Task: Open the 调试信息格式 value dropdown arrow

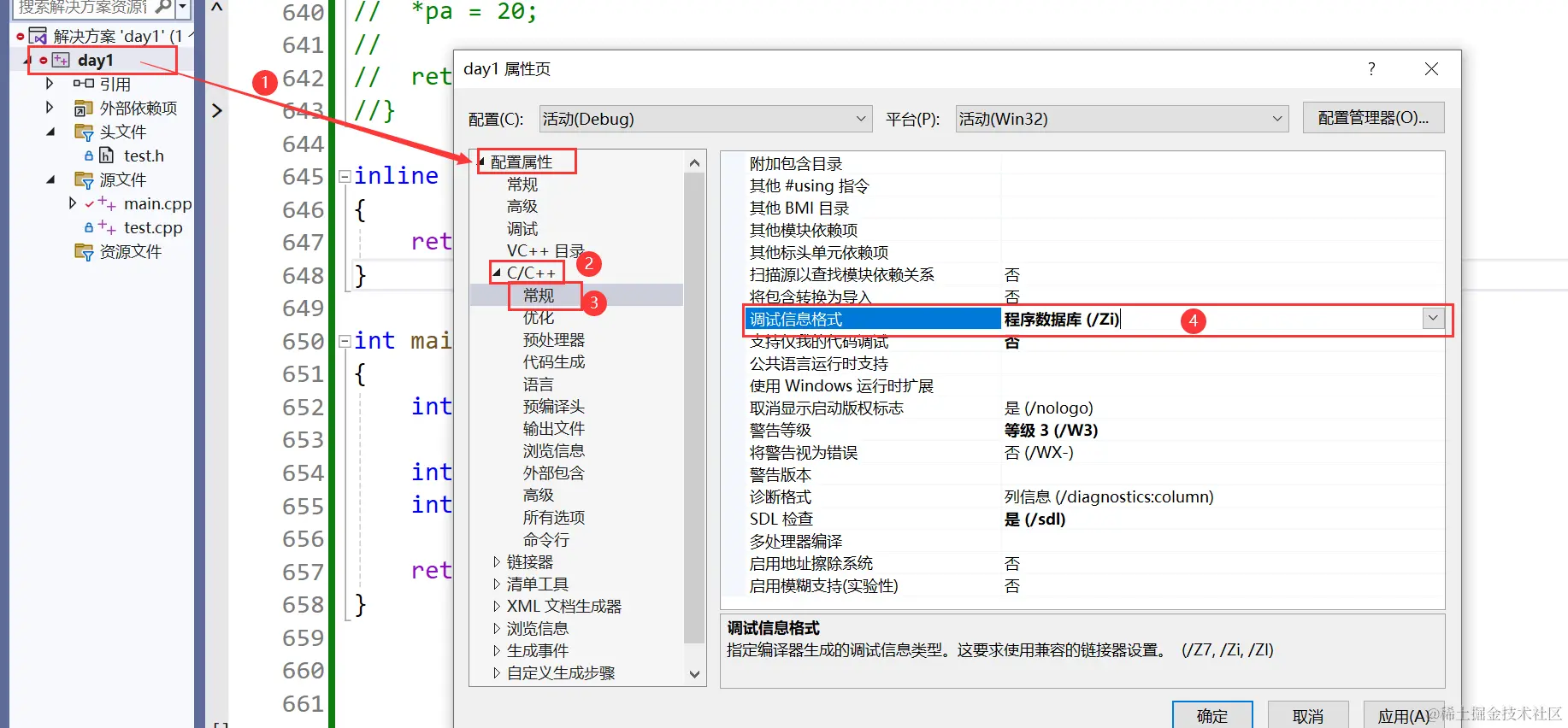Action: coord(1433,319)
